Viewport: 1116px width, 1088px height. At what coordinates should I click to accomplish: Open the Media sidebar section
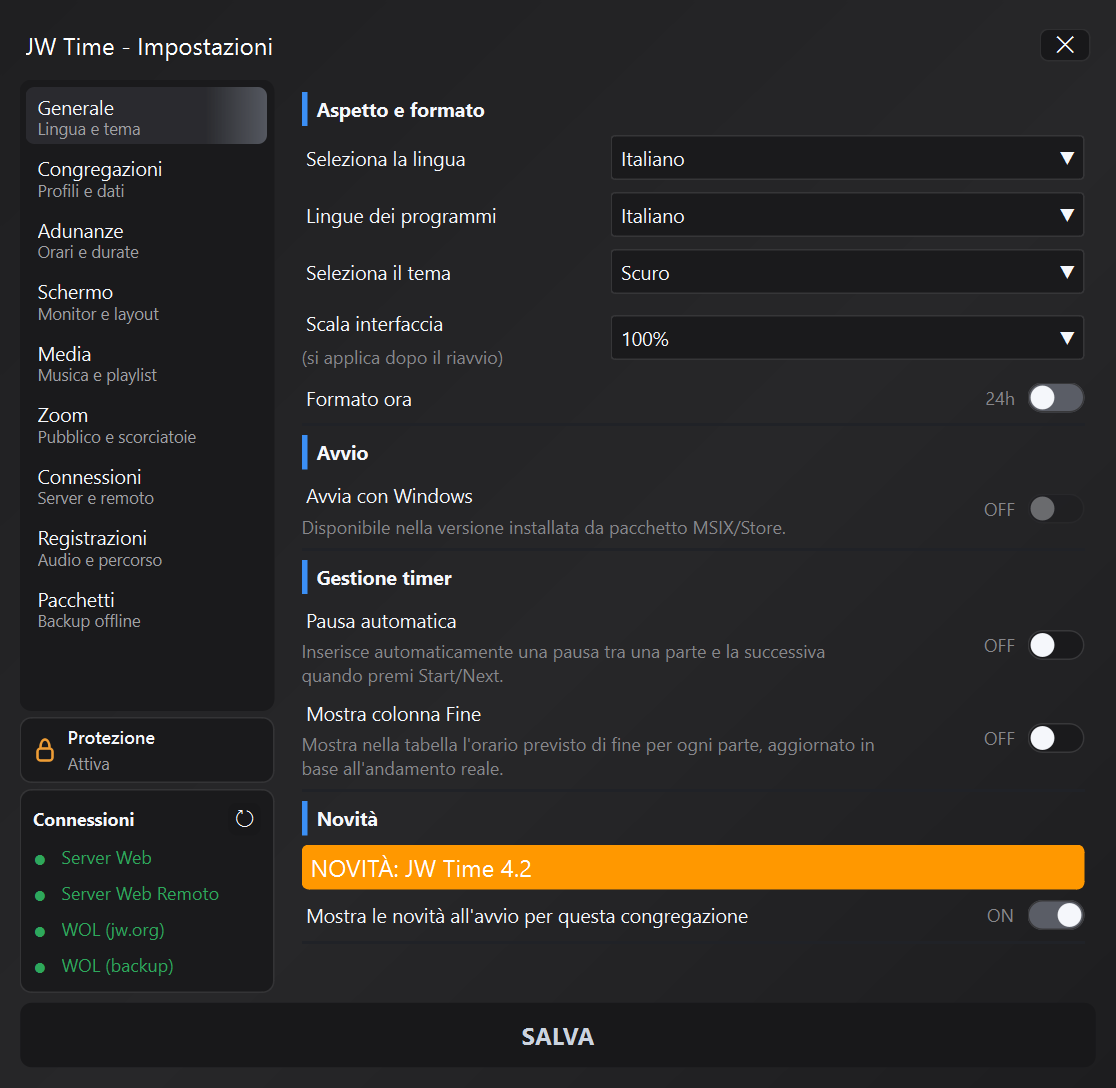tap(147, 364)
